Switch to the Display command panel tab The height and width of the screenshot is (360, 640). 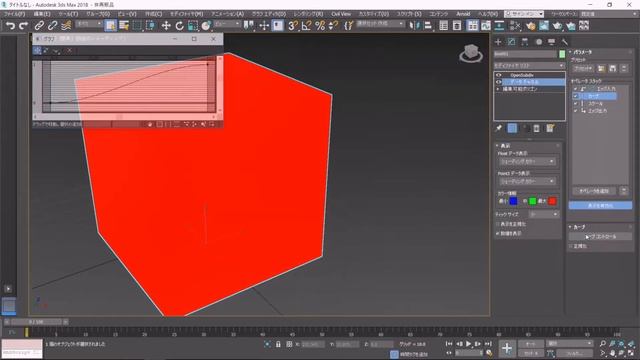[x=551, y=42]
